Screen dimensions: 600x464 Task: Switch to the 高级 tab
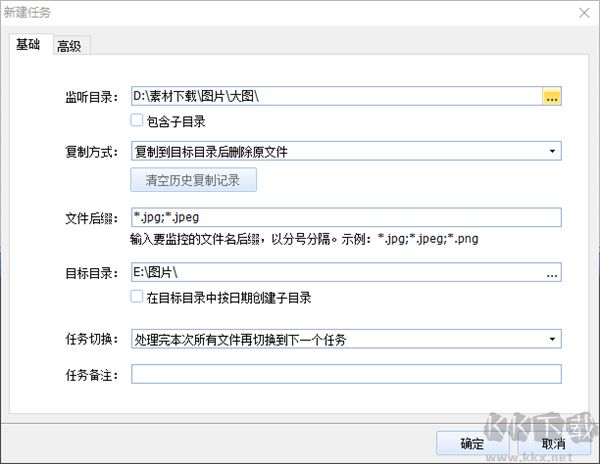pos(70,46)
